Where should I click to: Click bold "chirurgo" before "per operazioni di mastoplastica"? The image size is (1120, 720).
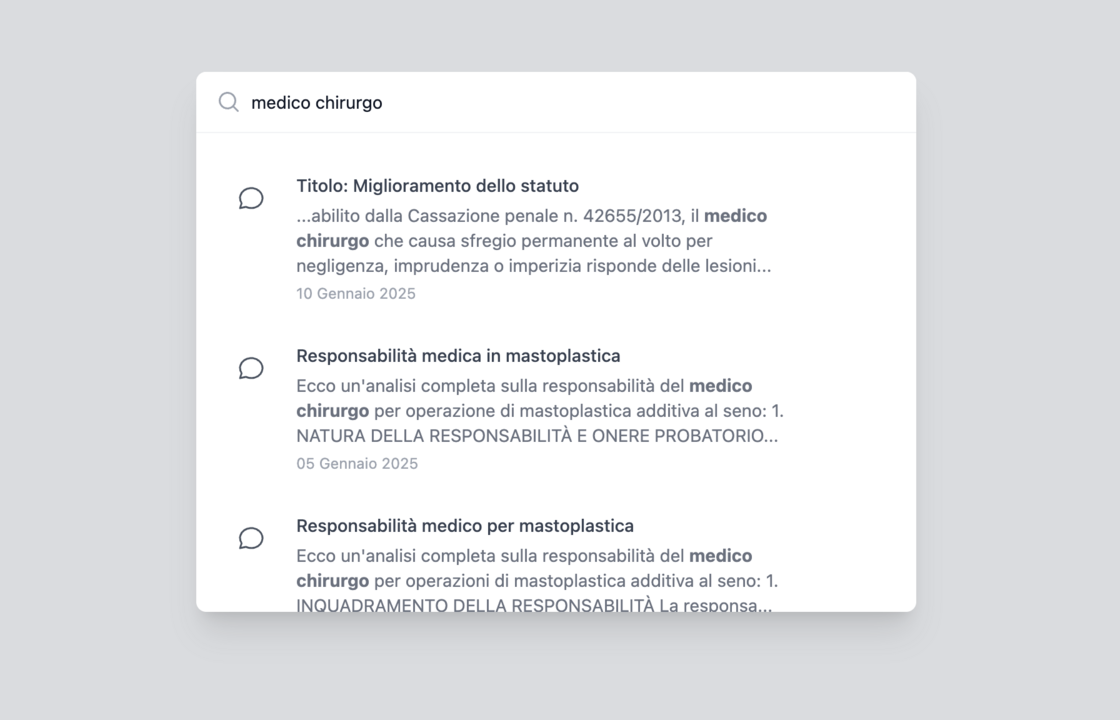tap(333, 581)
